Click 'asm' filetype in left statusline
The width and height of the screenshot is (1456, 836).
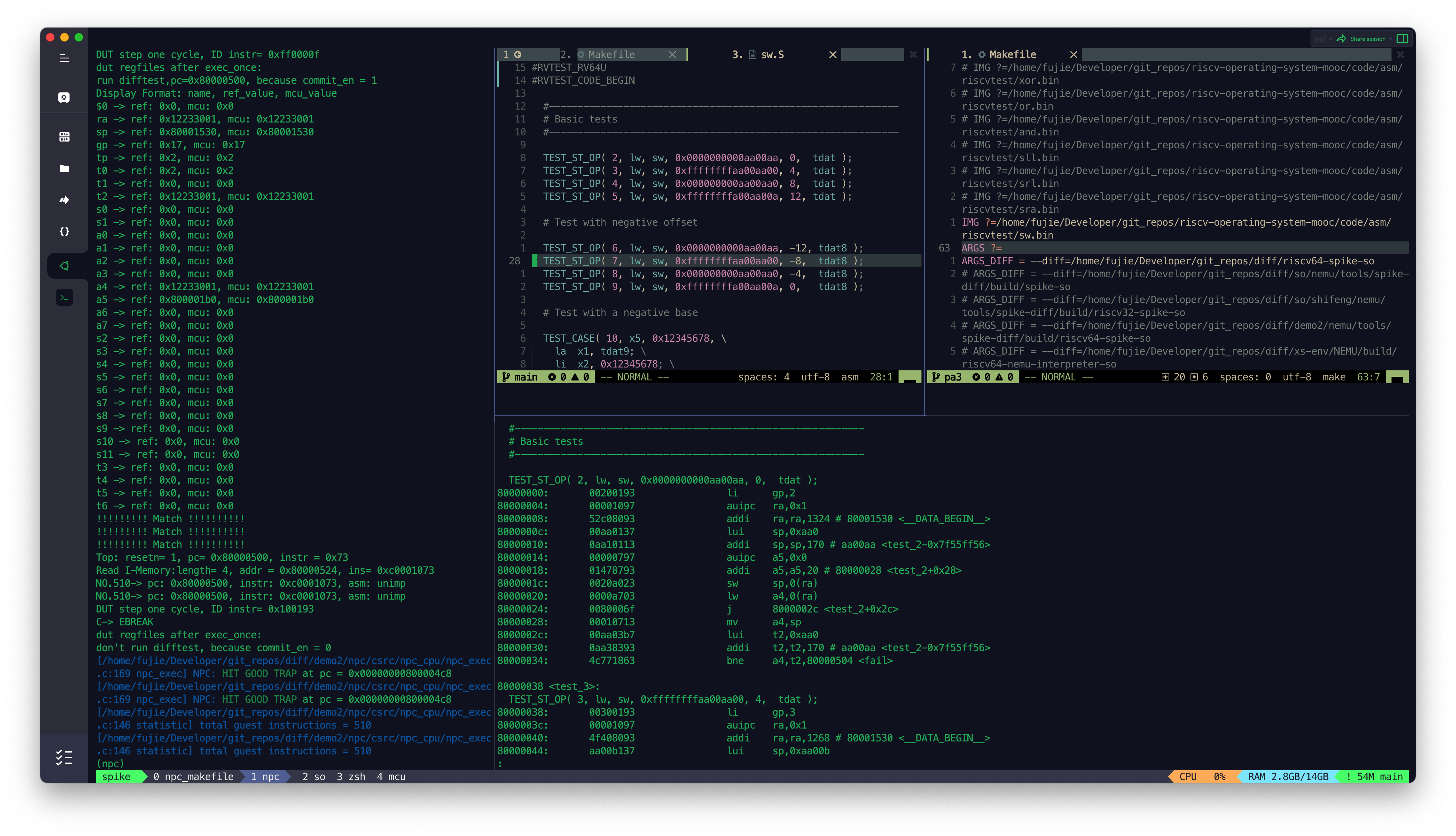(x=850, y=377)
